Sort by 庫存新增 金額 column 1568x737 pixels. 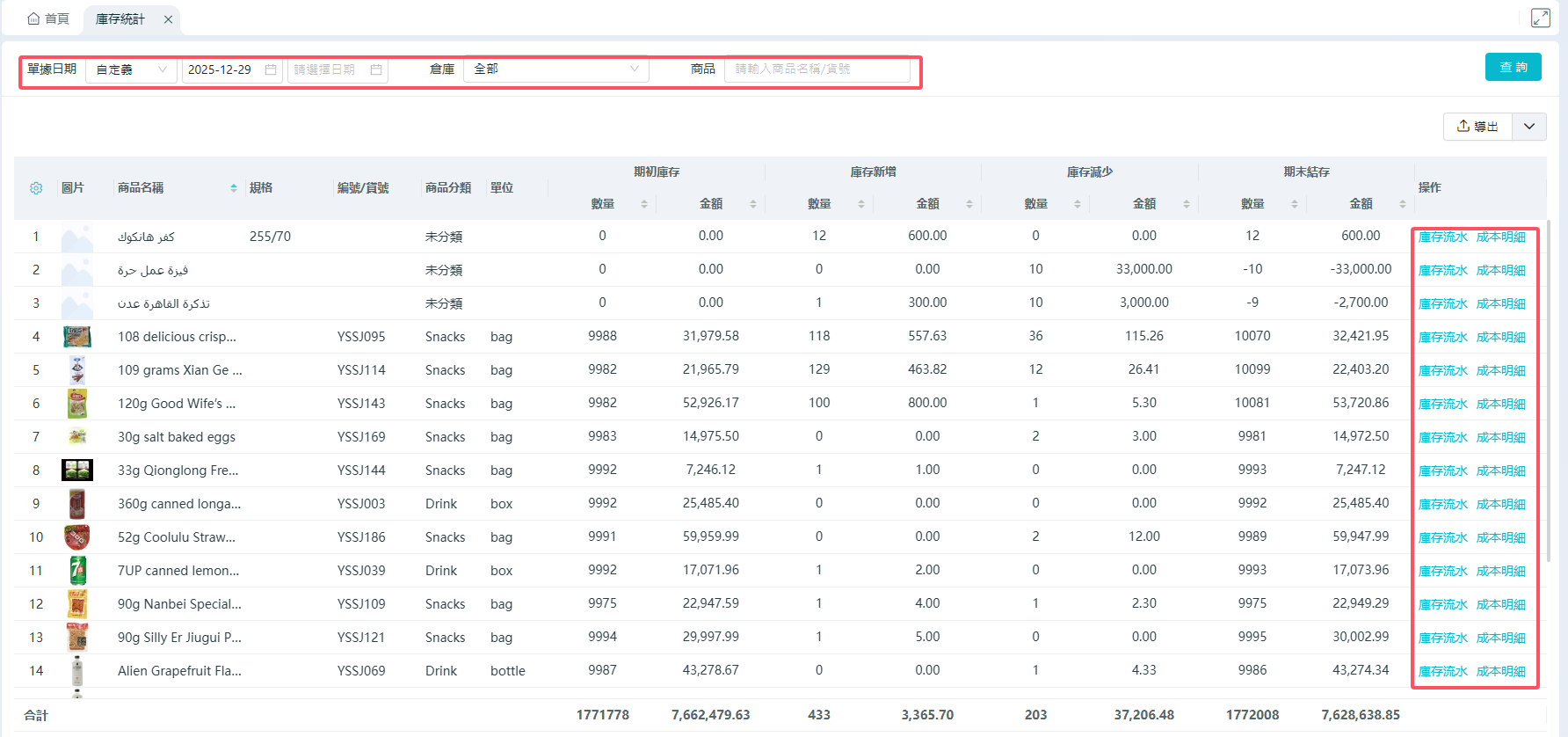[x=969, y=204]
